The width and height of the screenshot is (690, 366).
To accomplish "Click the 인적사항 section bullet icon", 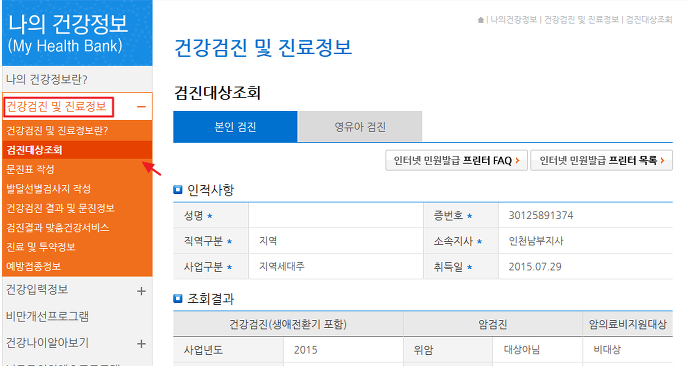I will (x=178, y=190).
